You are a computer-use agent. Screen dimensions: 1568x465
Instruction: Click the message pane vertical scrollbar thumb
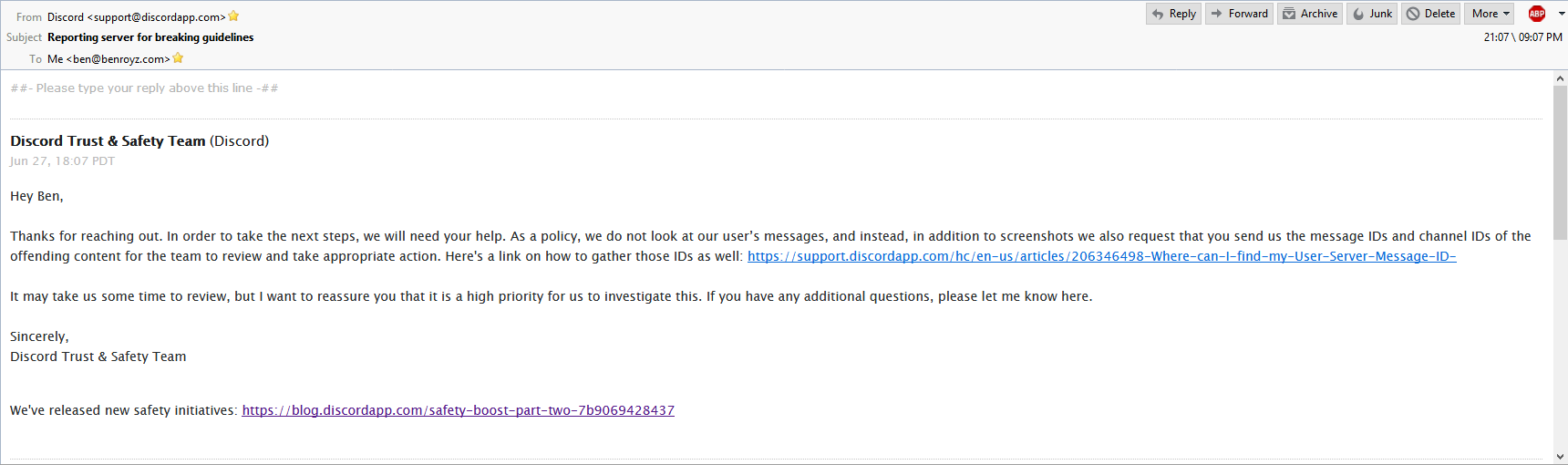click(x=1560, y=164)
